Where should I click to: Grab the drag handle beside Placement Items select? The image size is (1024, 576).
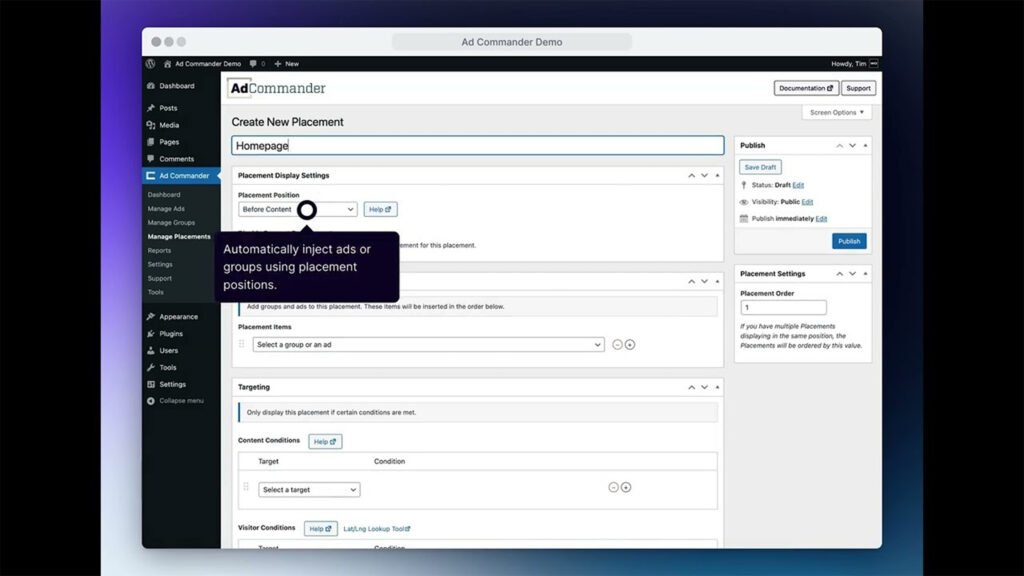pos(242,344)
